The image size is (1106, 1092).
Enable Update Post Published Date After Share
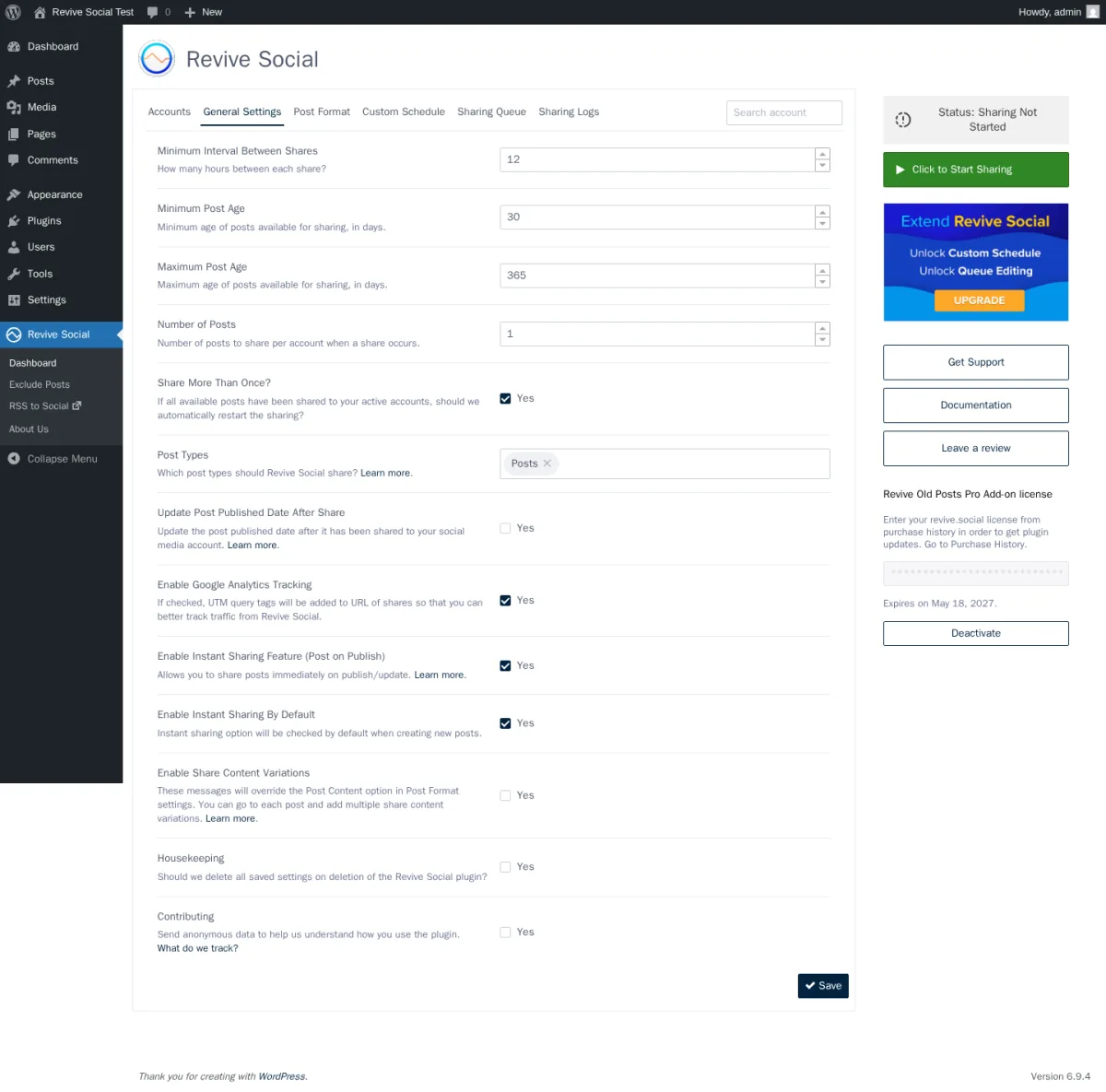(505, 528)
